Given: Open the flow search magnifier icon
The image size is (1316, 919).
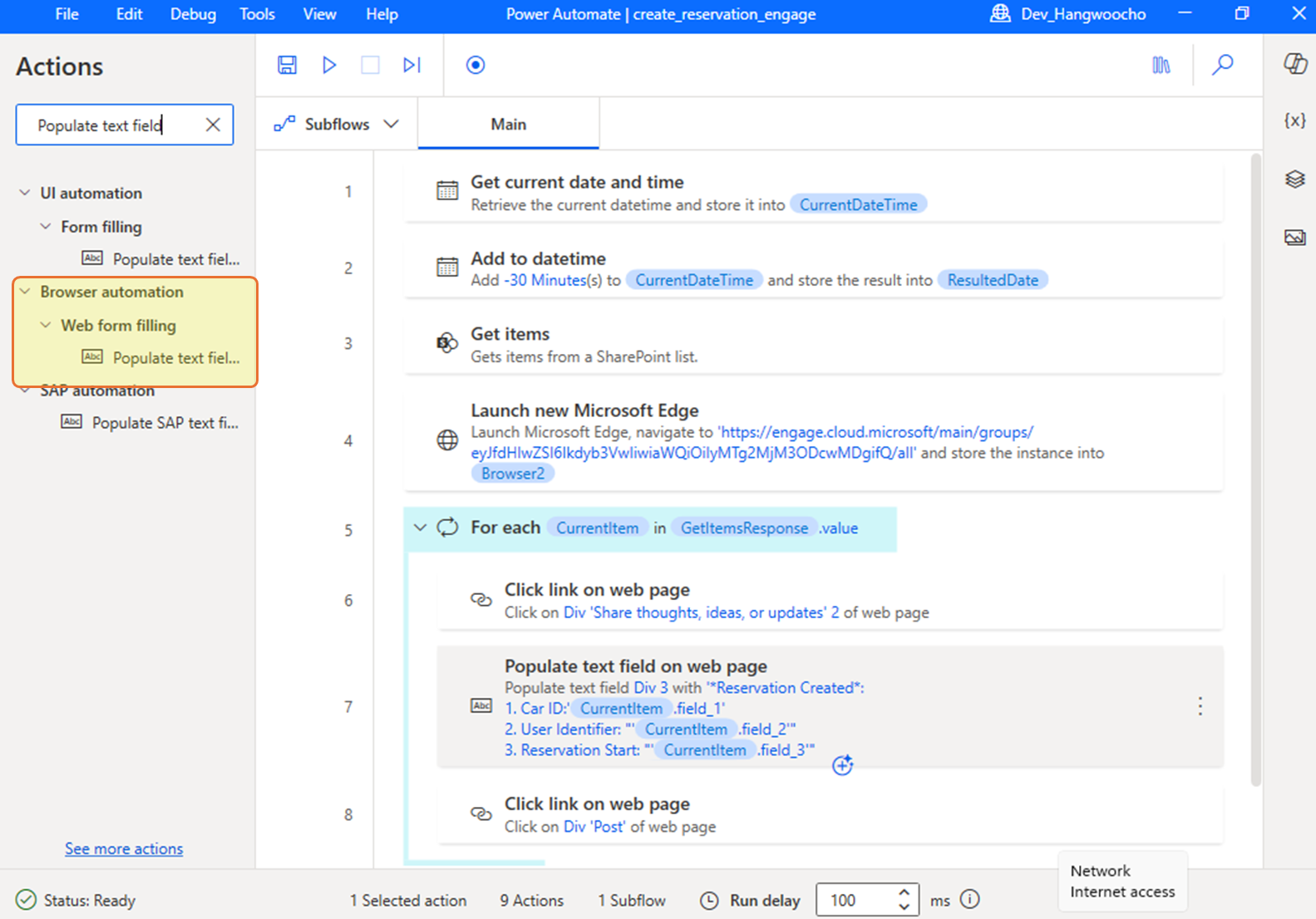Looking at the screenshot, I should (x=1222, y=65).
